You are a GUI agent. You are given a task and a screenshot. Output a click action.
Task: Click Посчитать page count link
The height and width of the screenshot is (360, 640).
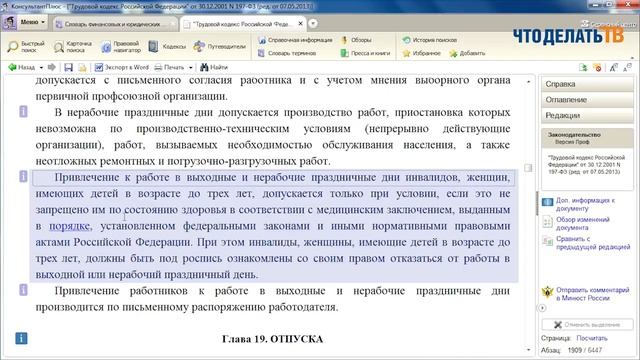point(592,338)
